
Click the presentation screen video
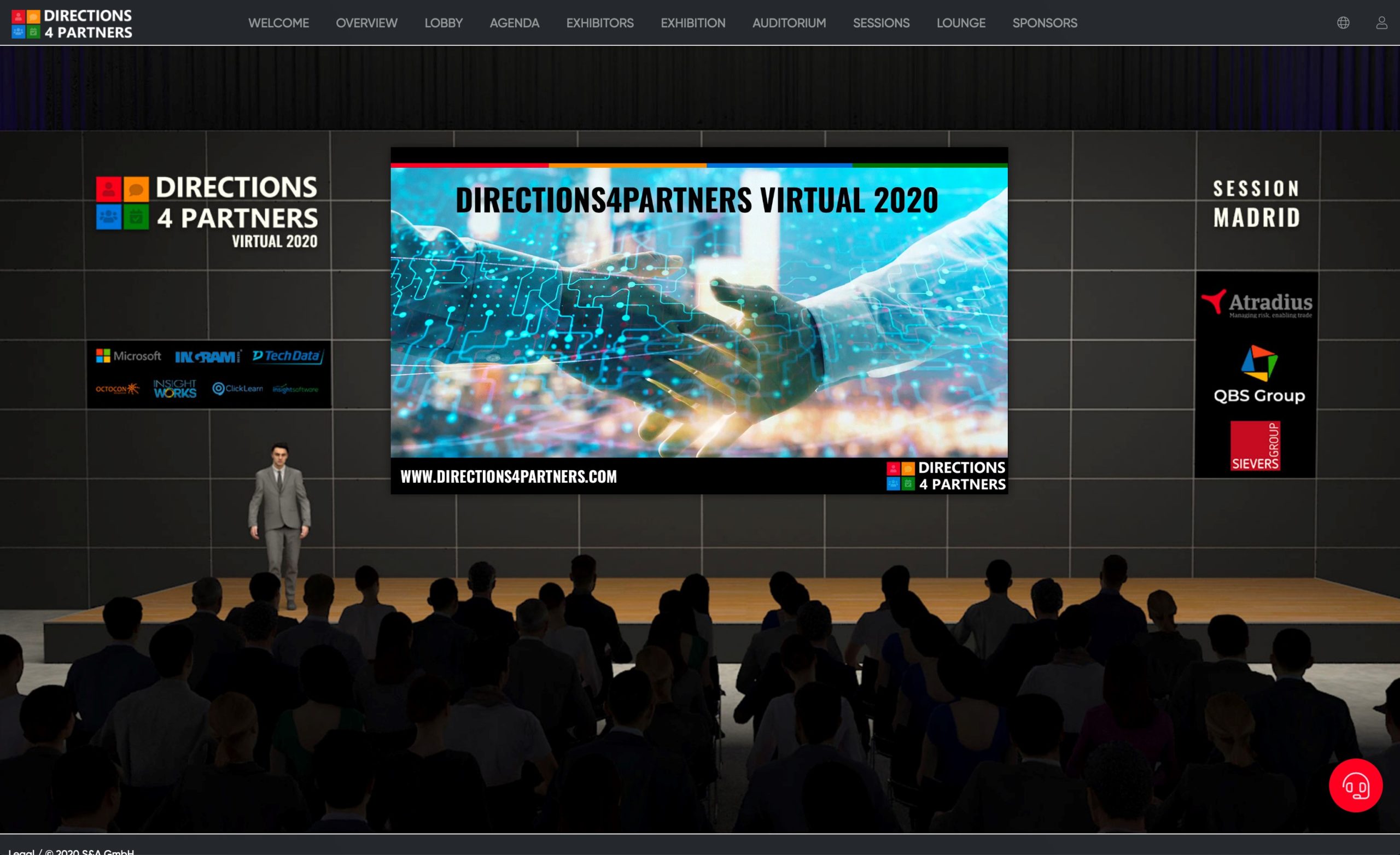[x=699, y=320]
